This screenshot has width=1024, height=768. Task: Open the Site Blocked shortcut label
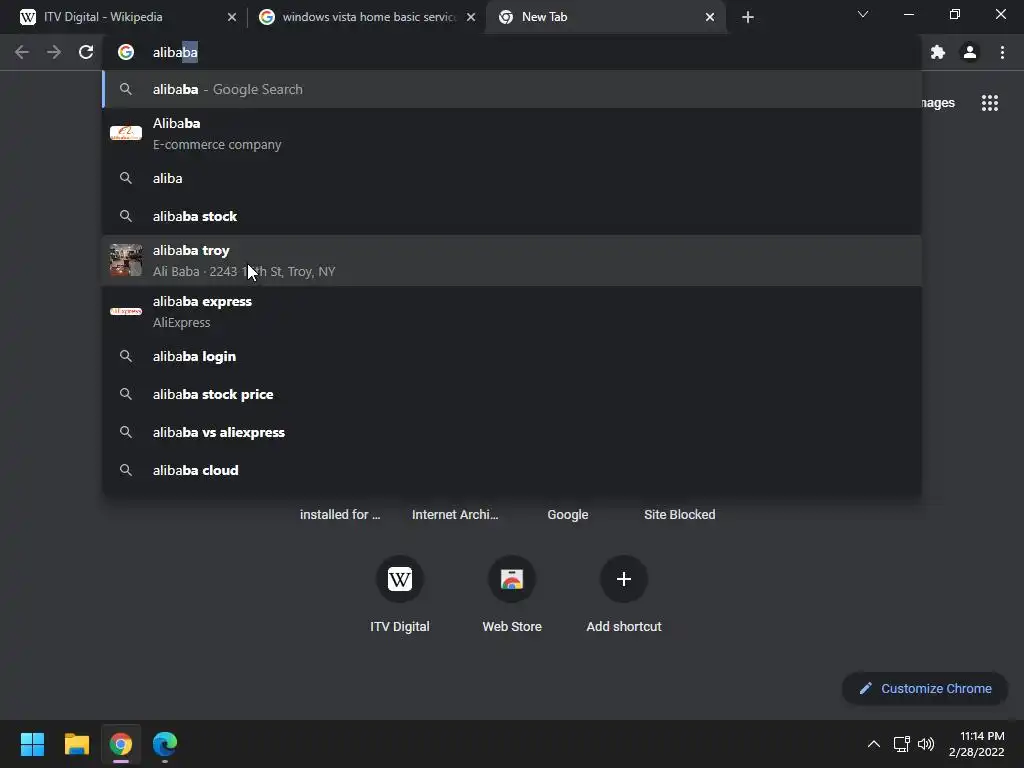(680, 515)
